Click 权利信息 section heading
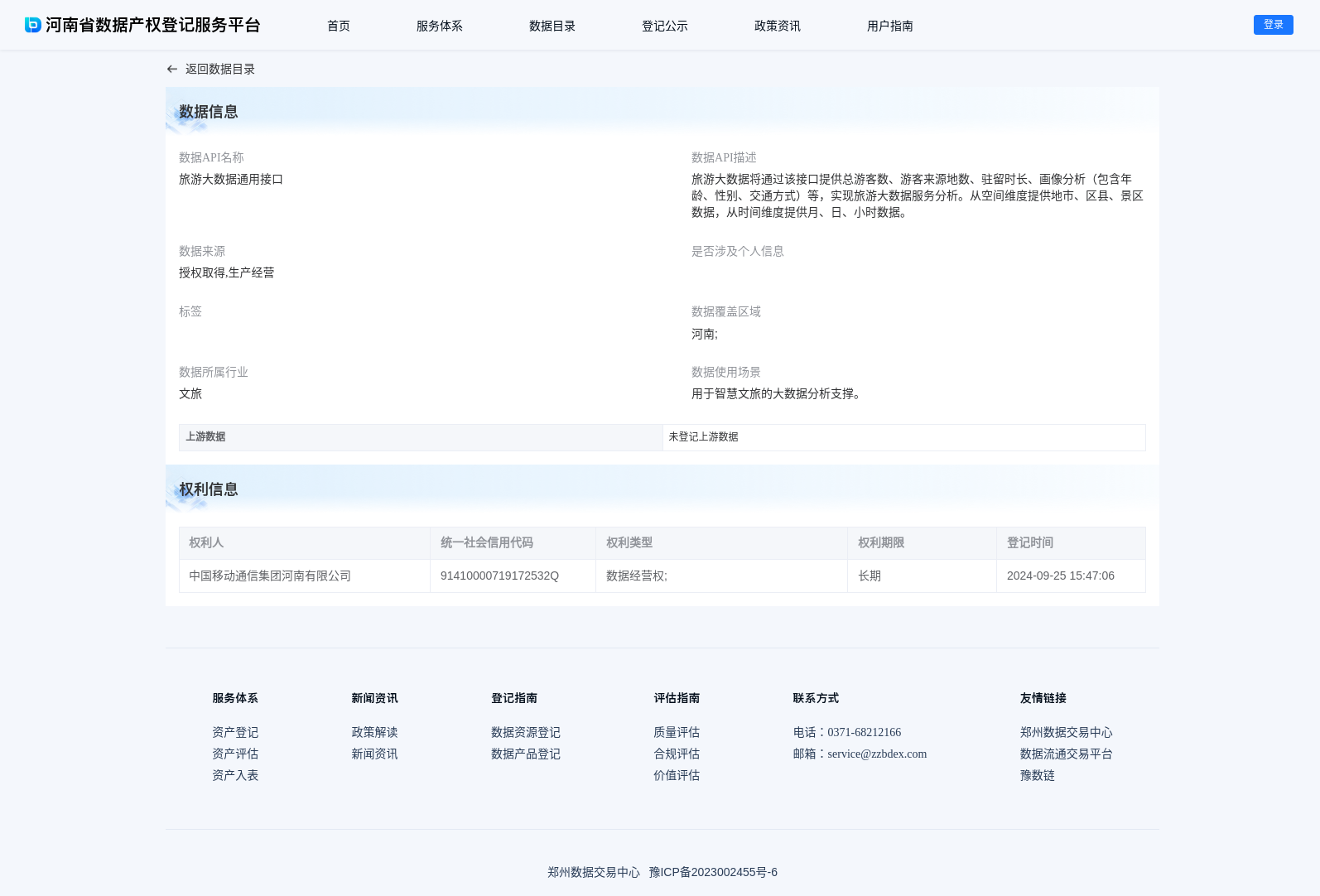This screenshot has height=896, width=1320. 209,489
